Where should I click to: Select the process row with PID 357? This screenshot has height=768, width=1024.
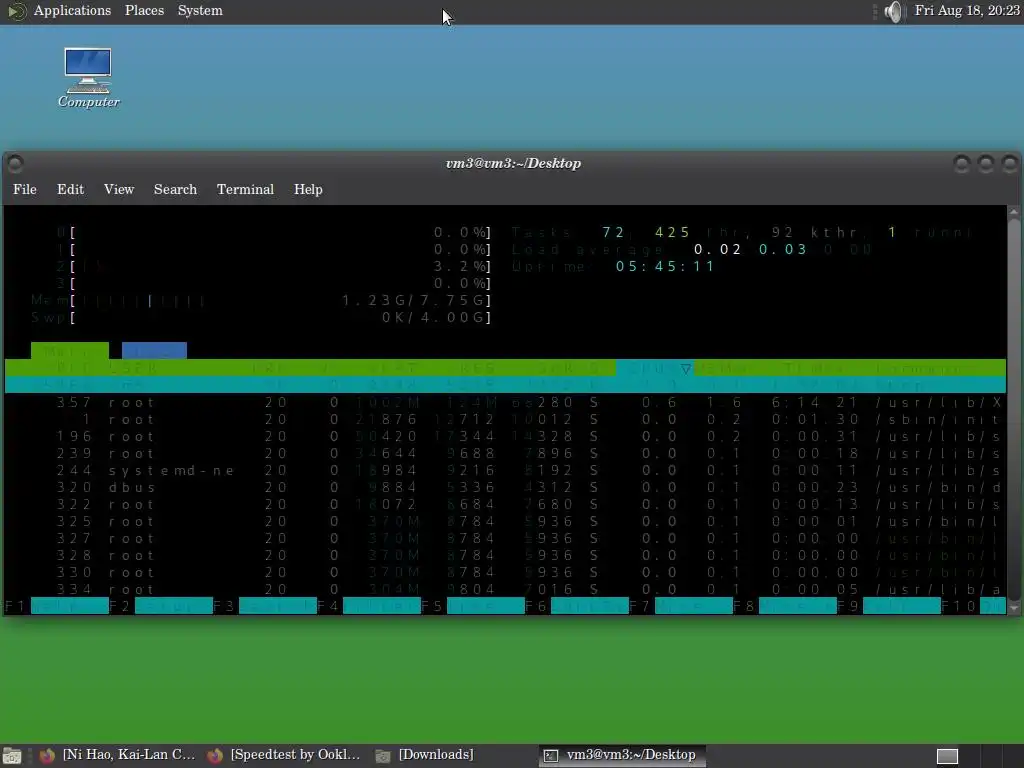[505, 402]
